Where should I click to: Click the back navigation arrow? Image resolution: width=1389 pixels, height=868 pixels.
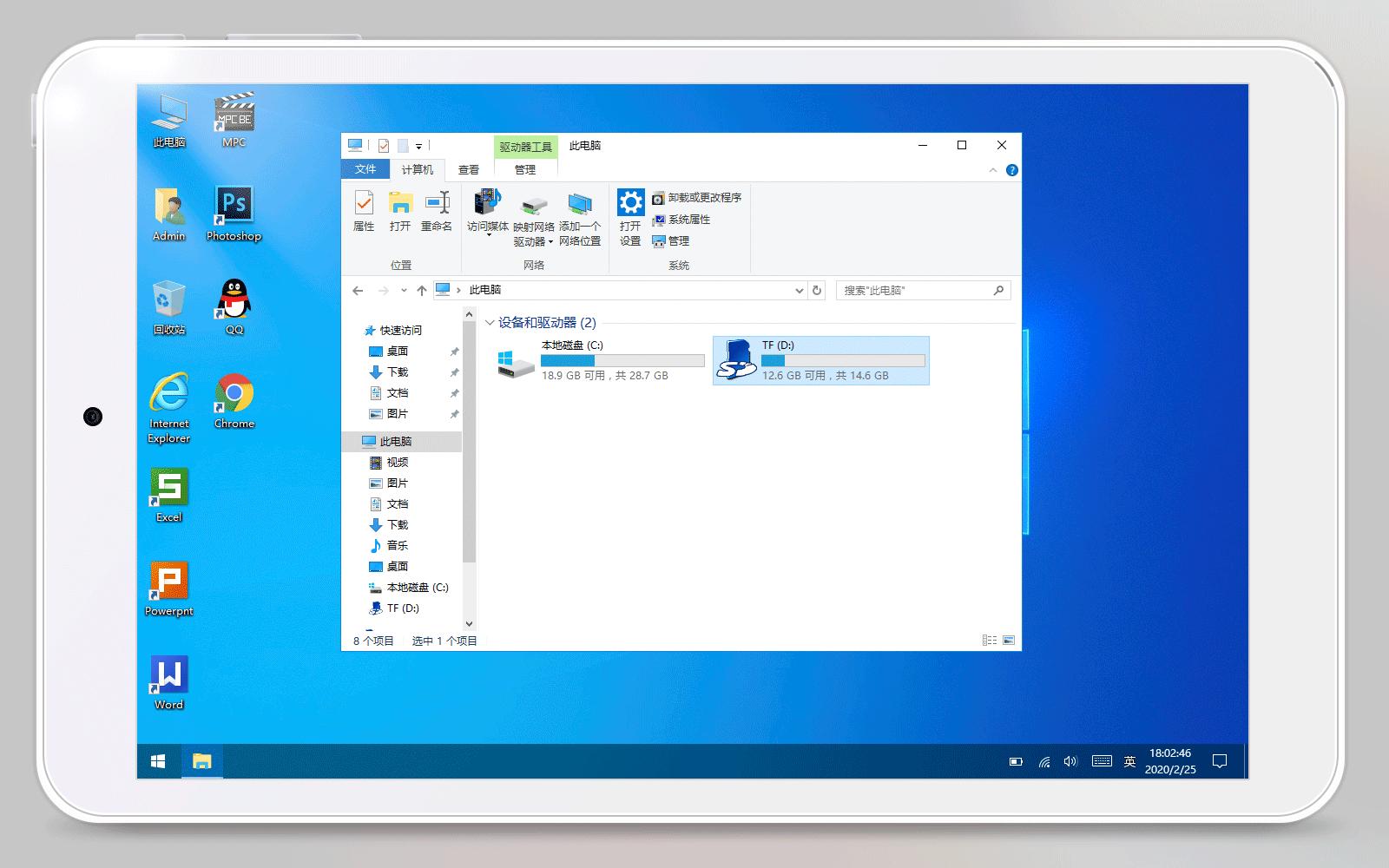(x=357, y=290)
